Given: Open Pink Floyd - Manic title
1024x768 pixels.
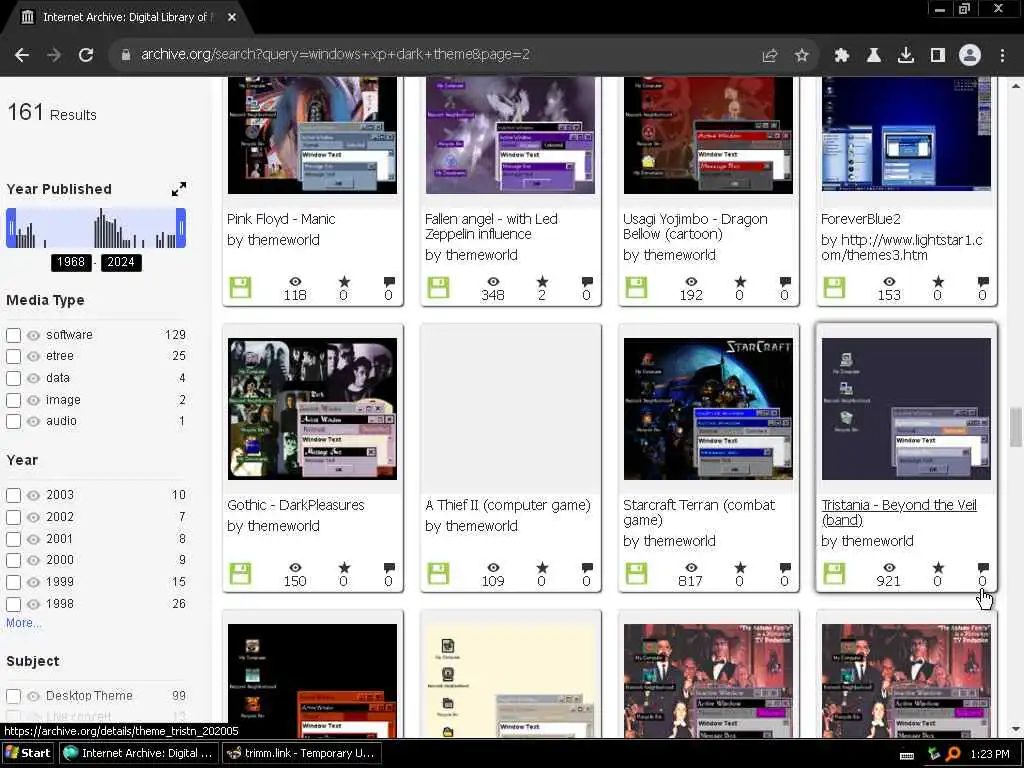Looking at the screenshot, I should tap(281, 219).
